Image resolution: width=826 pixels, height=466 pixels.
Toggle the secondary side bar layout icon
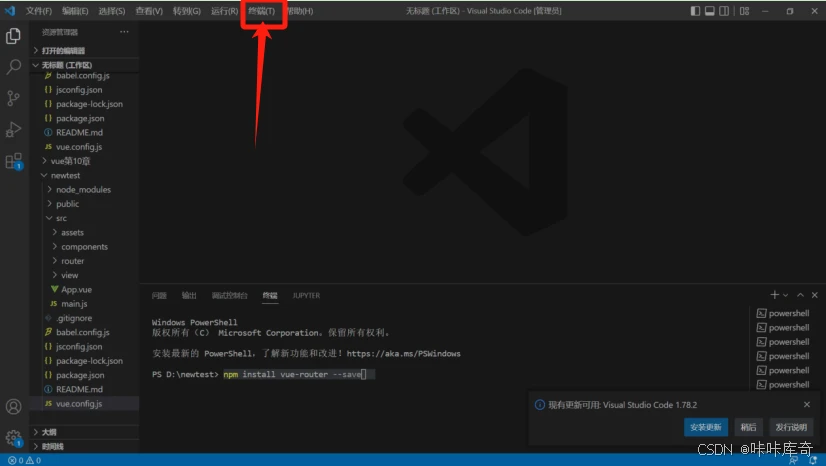(724, 11)
